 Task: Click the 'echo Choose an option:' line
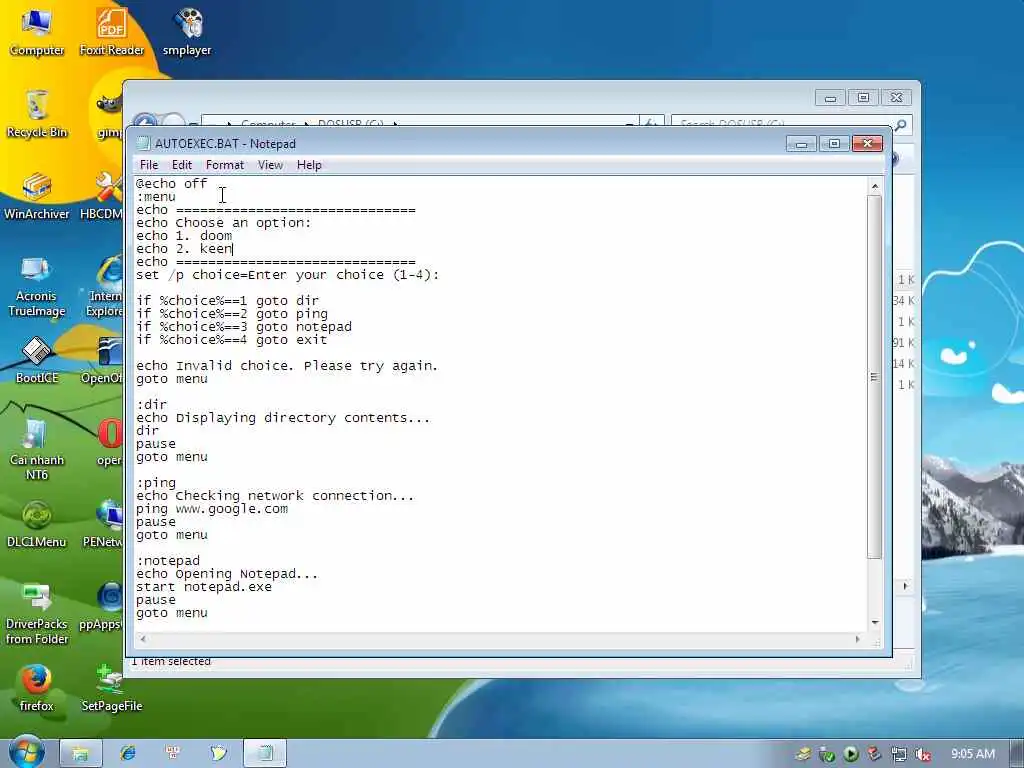tap(223, 223)
